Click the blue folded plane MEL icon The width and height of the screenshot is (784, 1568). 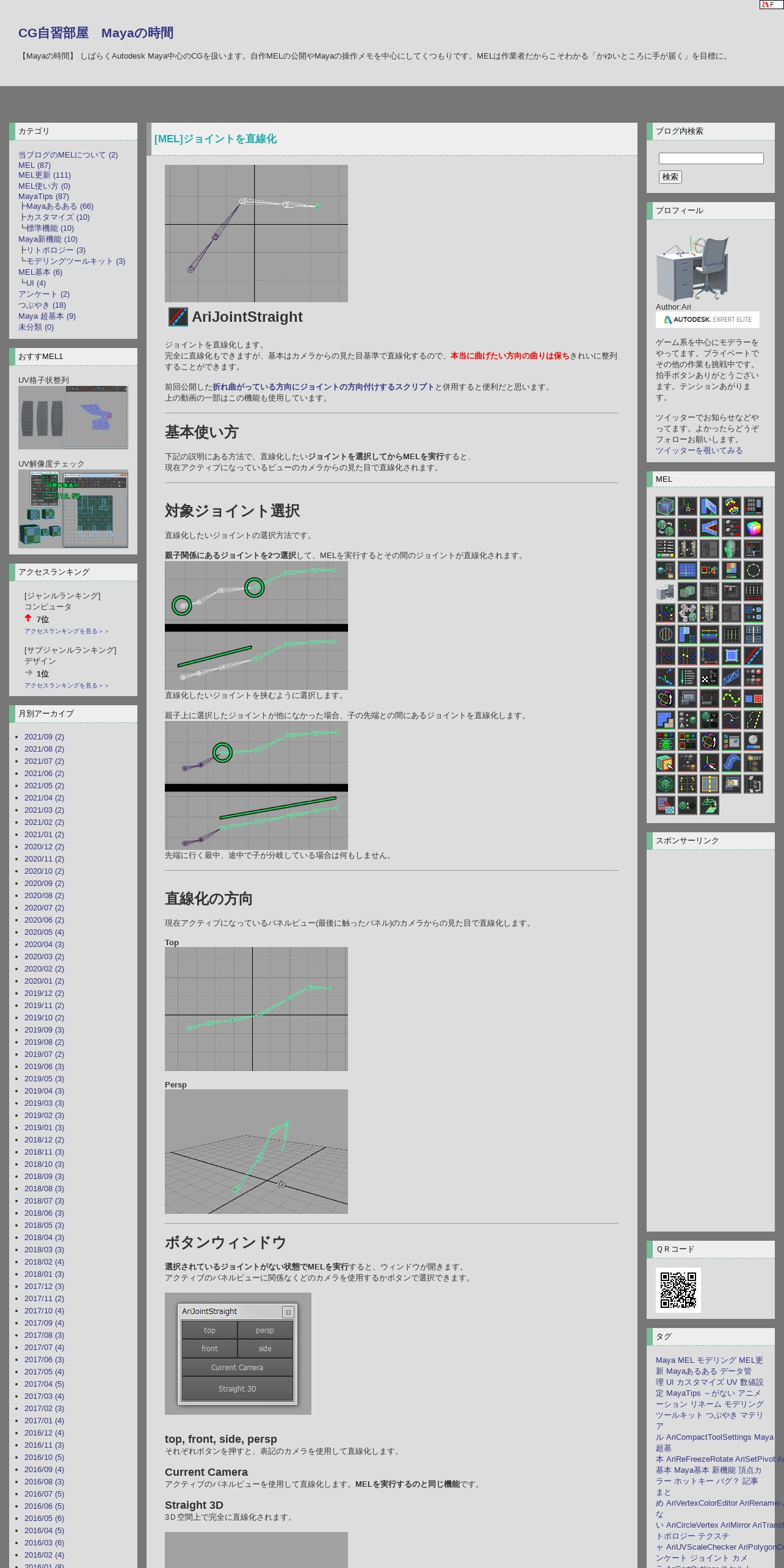click(x=710, y=506)
